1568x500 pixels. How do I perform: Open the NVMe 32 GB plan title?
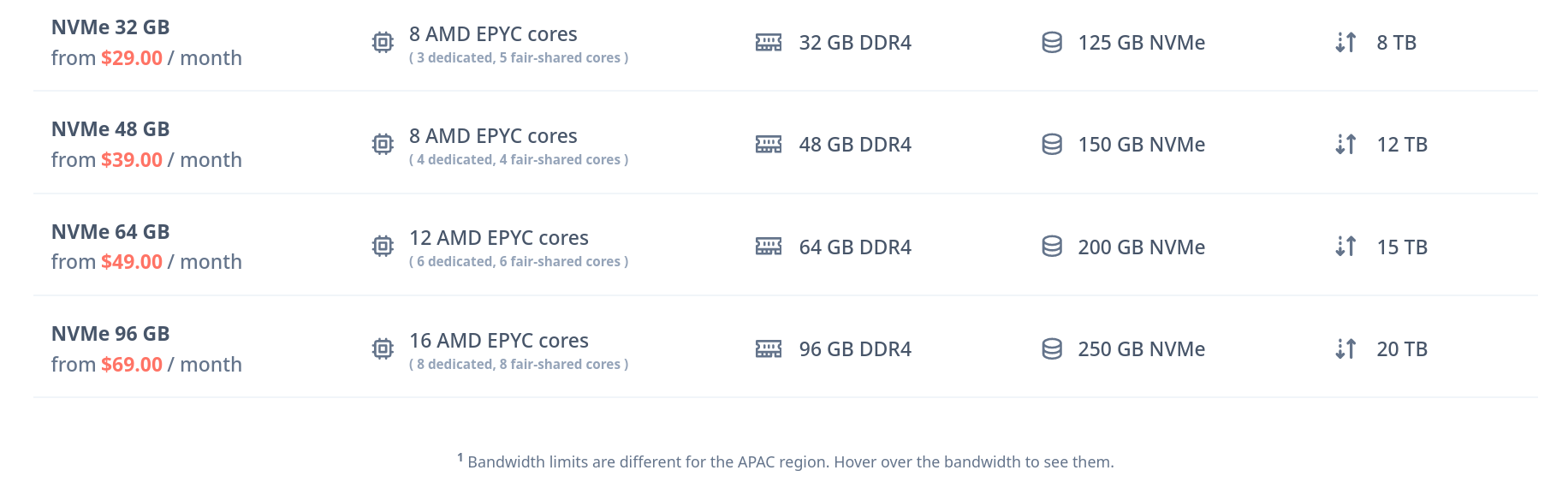[x=110, y=27]
